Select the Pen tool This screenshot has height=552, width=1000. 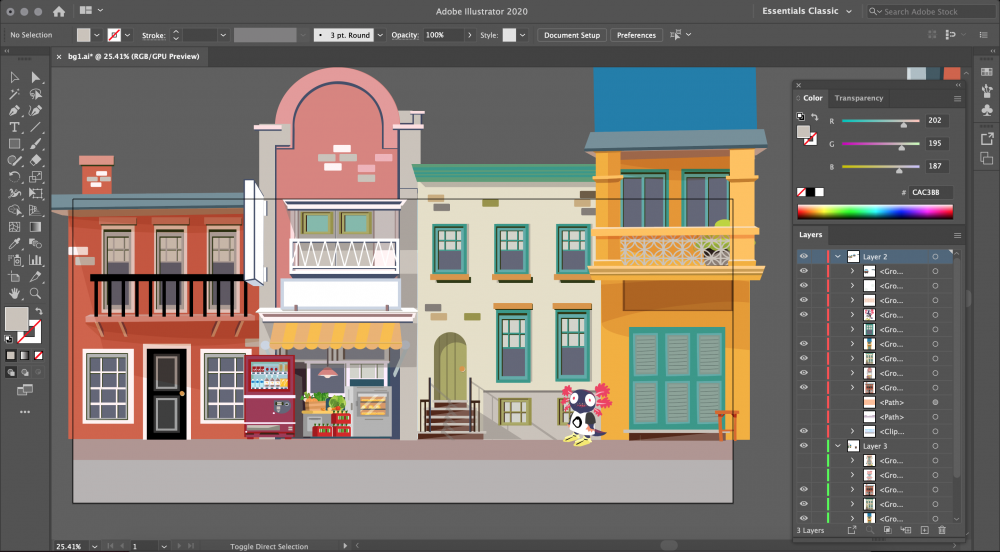[x=14, y=111]
